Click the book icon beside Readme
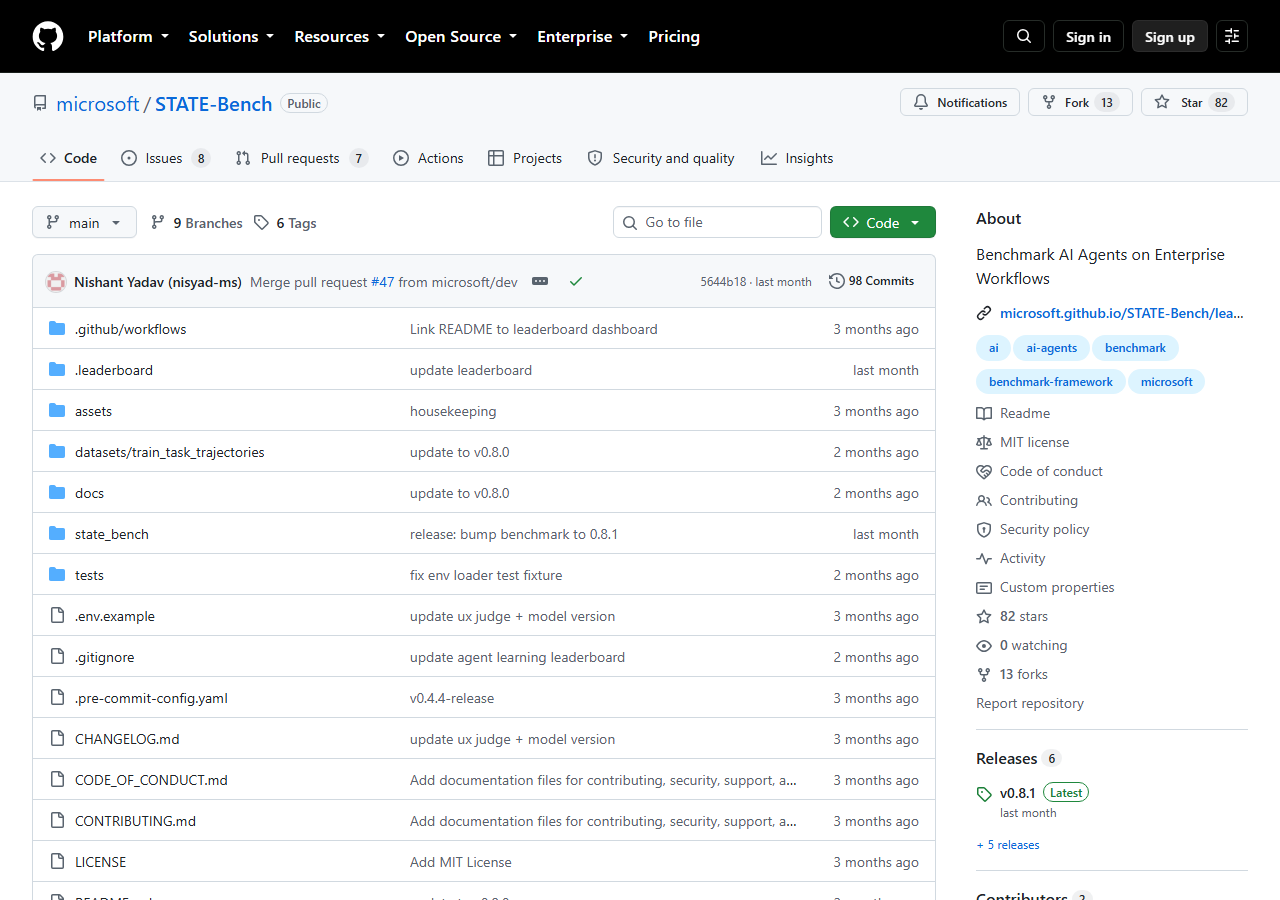The height and width of the screenshot is (900, 1280). [x=984, y=413]
